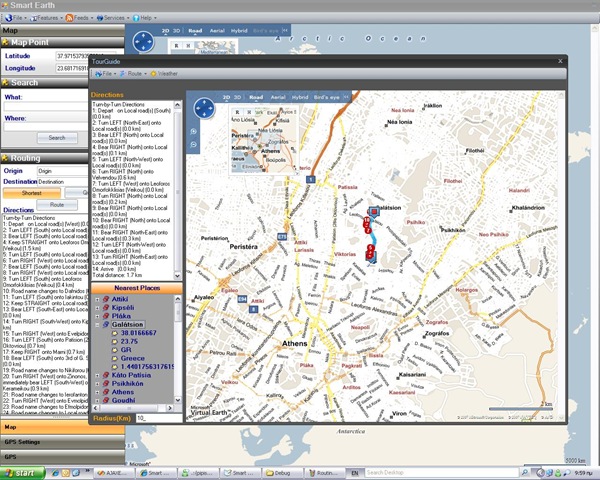Switch TourGuide map to 3D mode
The image size is (600, 480).
[237, 97]
